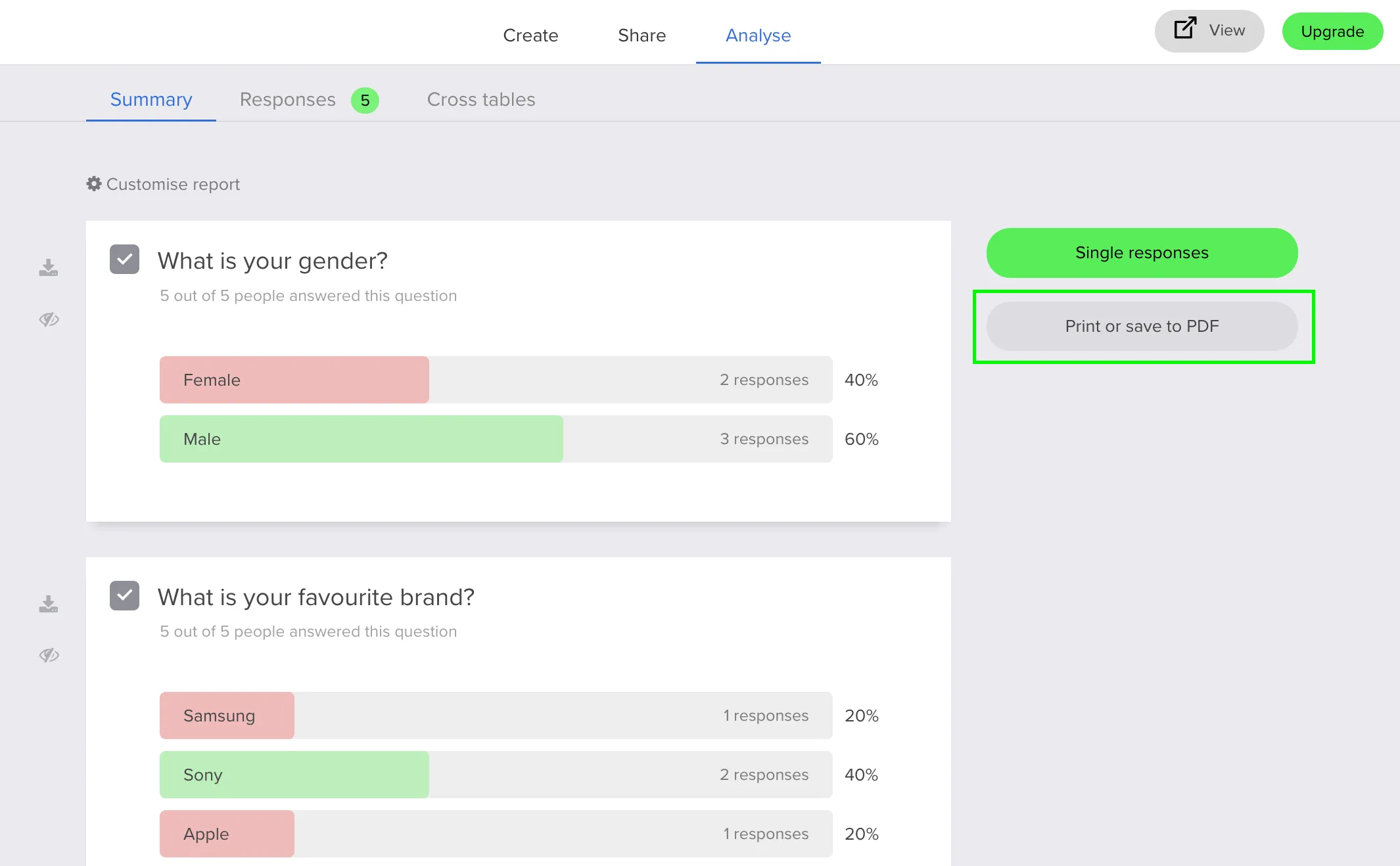Hide the gender question from report
This screenshot has width=1400, height=866.
49,319
